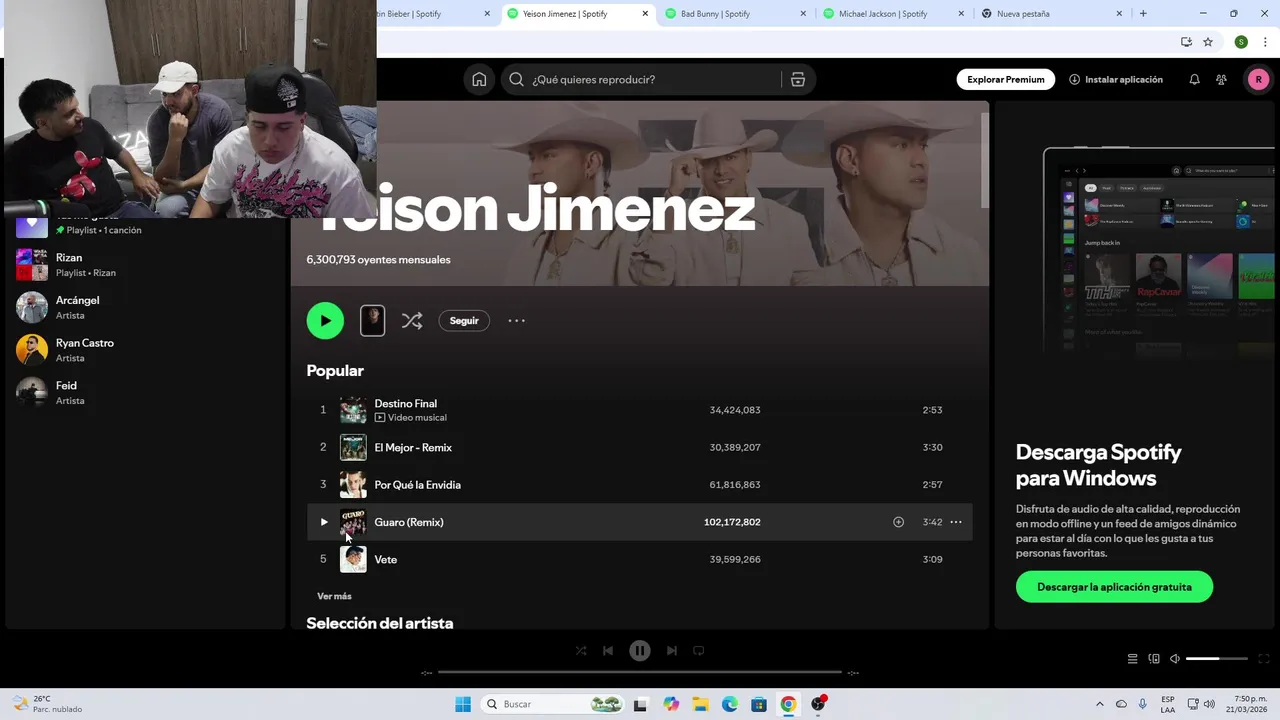Click Descargar la aplicación gratuita button
Screen dimensions: 1280x720
1114,587
